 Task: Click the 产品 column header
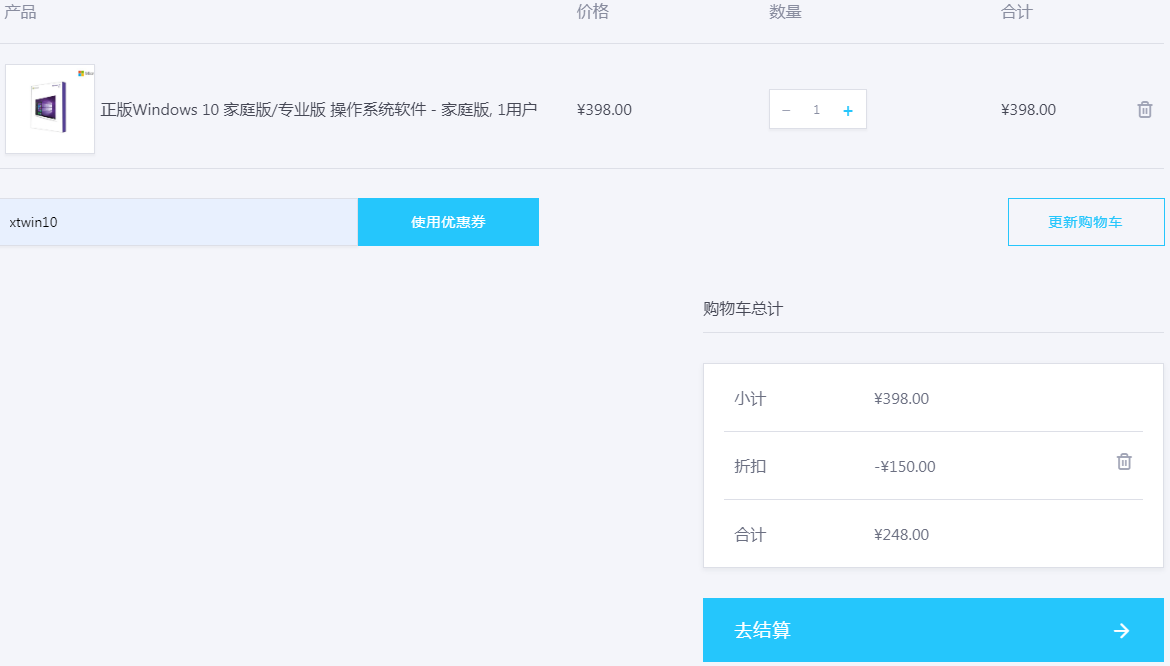[x=19, y=12]
